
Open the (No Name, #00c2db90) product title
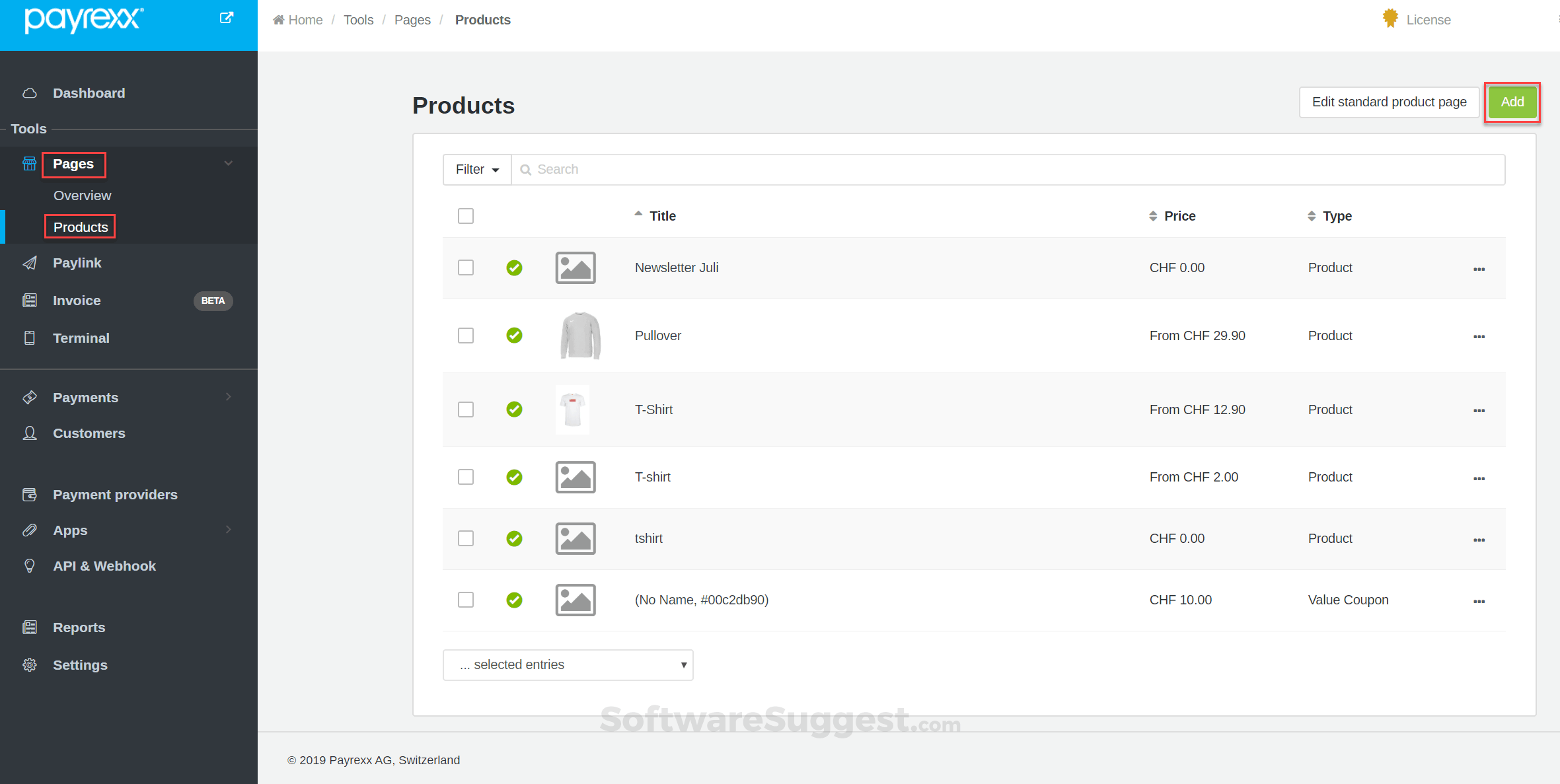click(x=702, y=600)
